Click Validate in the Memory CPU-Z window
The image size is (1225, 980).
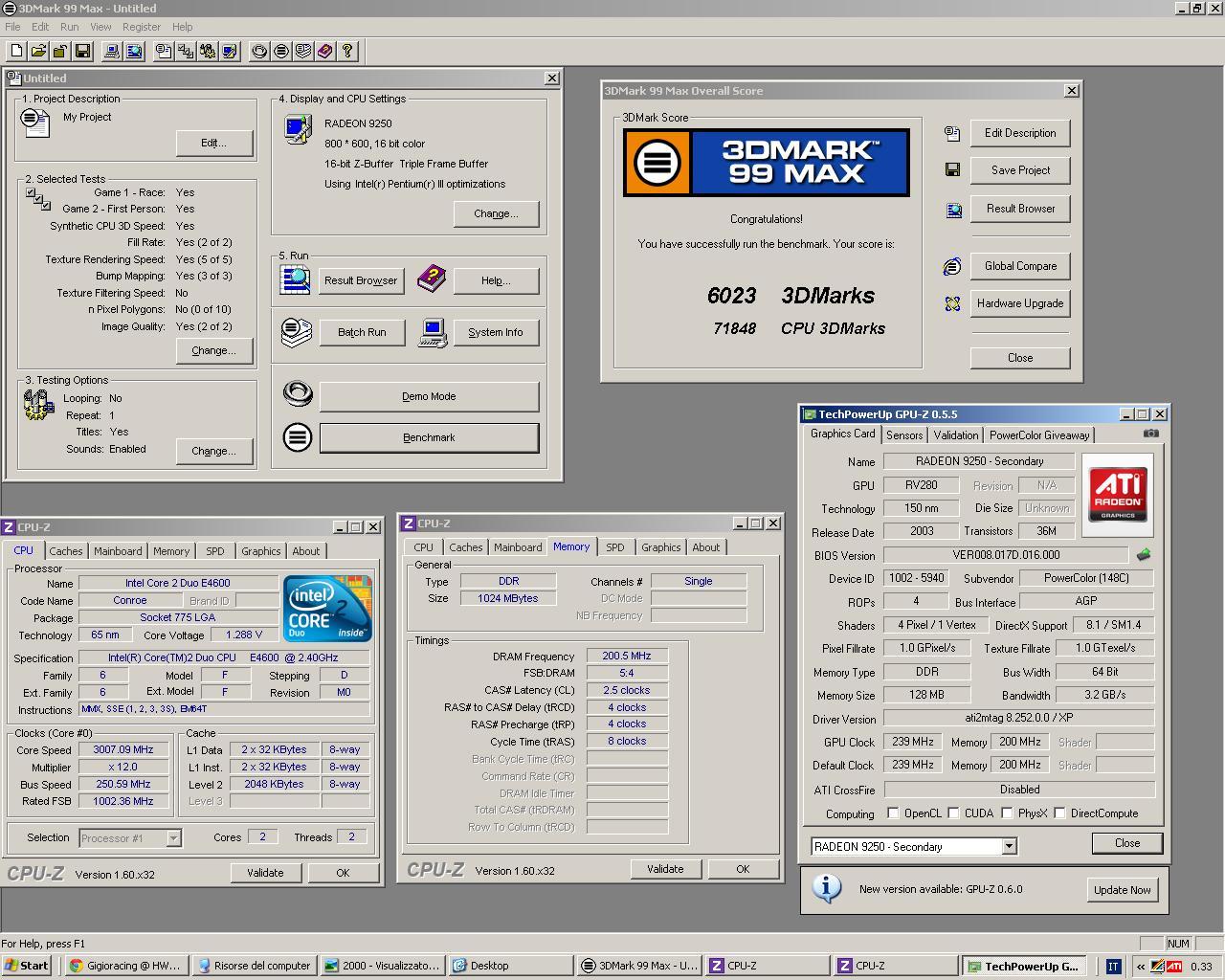[665, 869]
